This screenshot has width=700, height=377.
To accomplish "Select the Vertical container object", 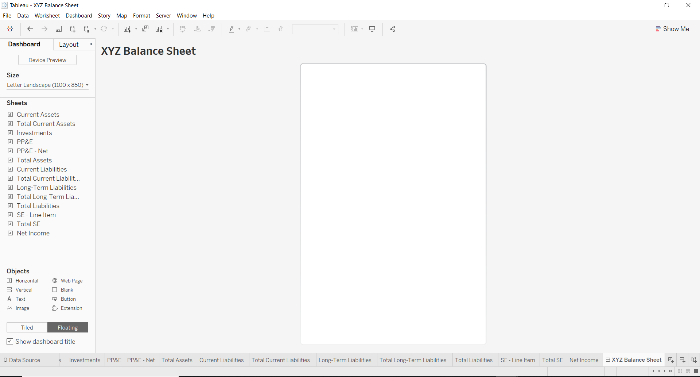I will point(19,290).
